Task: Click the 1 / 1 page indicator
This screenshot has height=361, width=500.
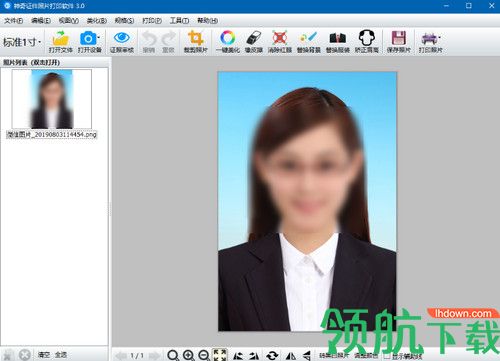Action: pos(137,356)
